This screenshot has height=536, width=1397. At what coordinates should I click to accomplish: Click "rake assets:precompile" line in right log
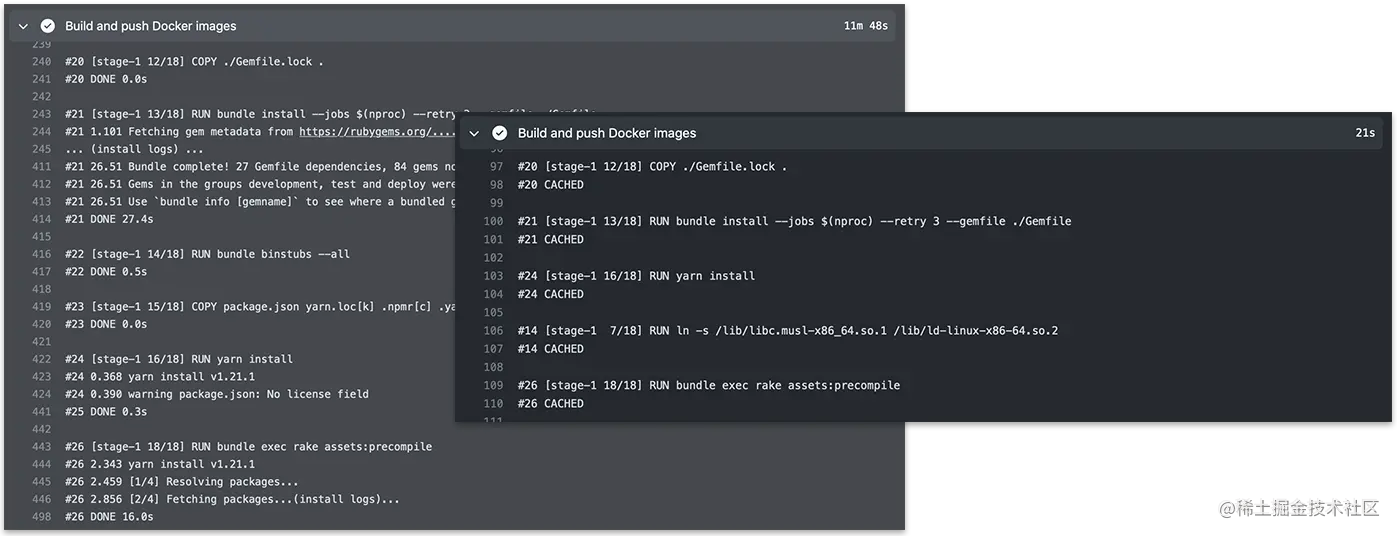coord(709,385)
